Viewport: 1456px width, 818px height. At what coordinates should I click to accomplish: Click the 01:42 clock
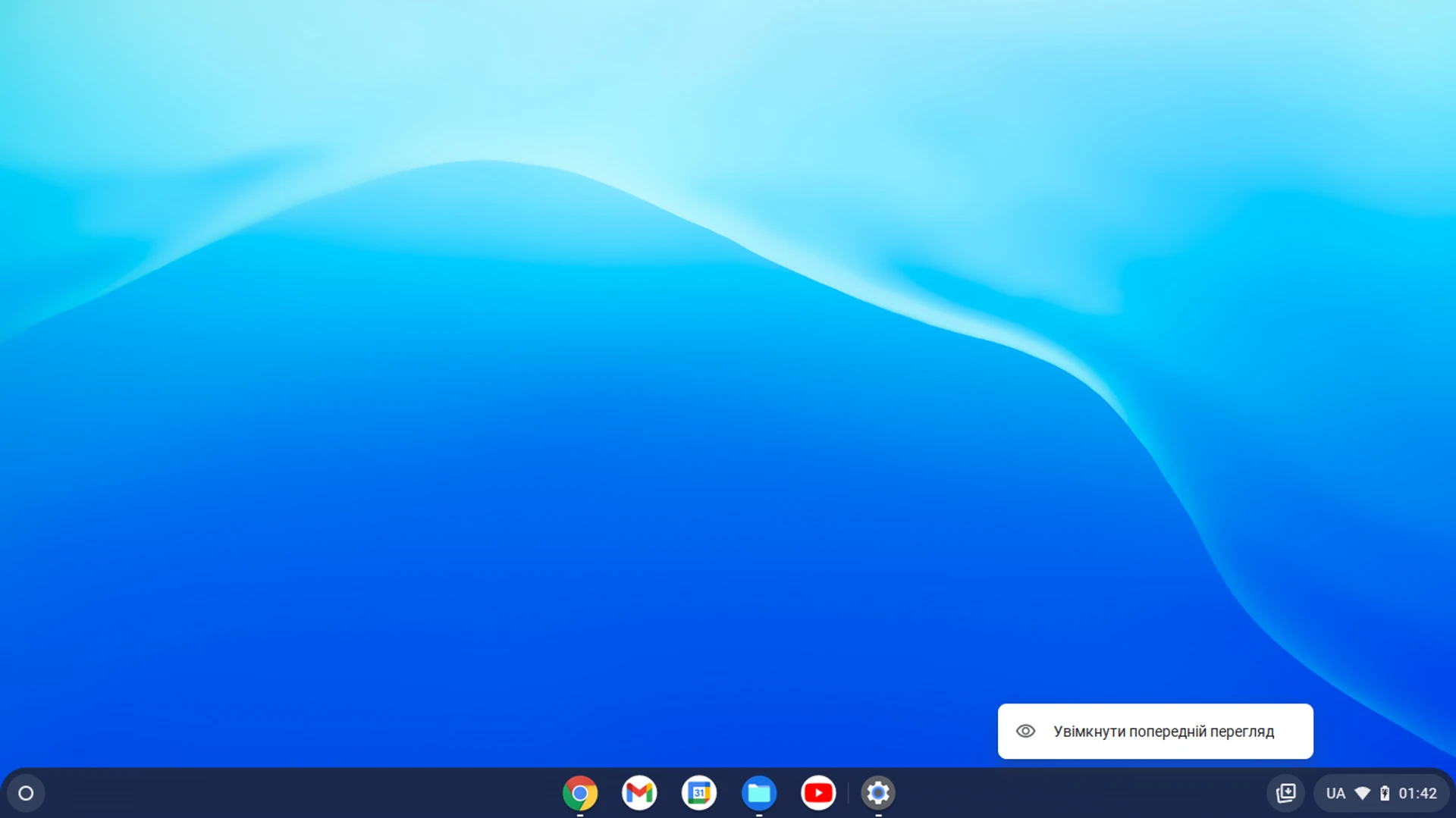(1417, 792)
